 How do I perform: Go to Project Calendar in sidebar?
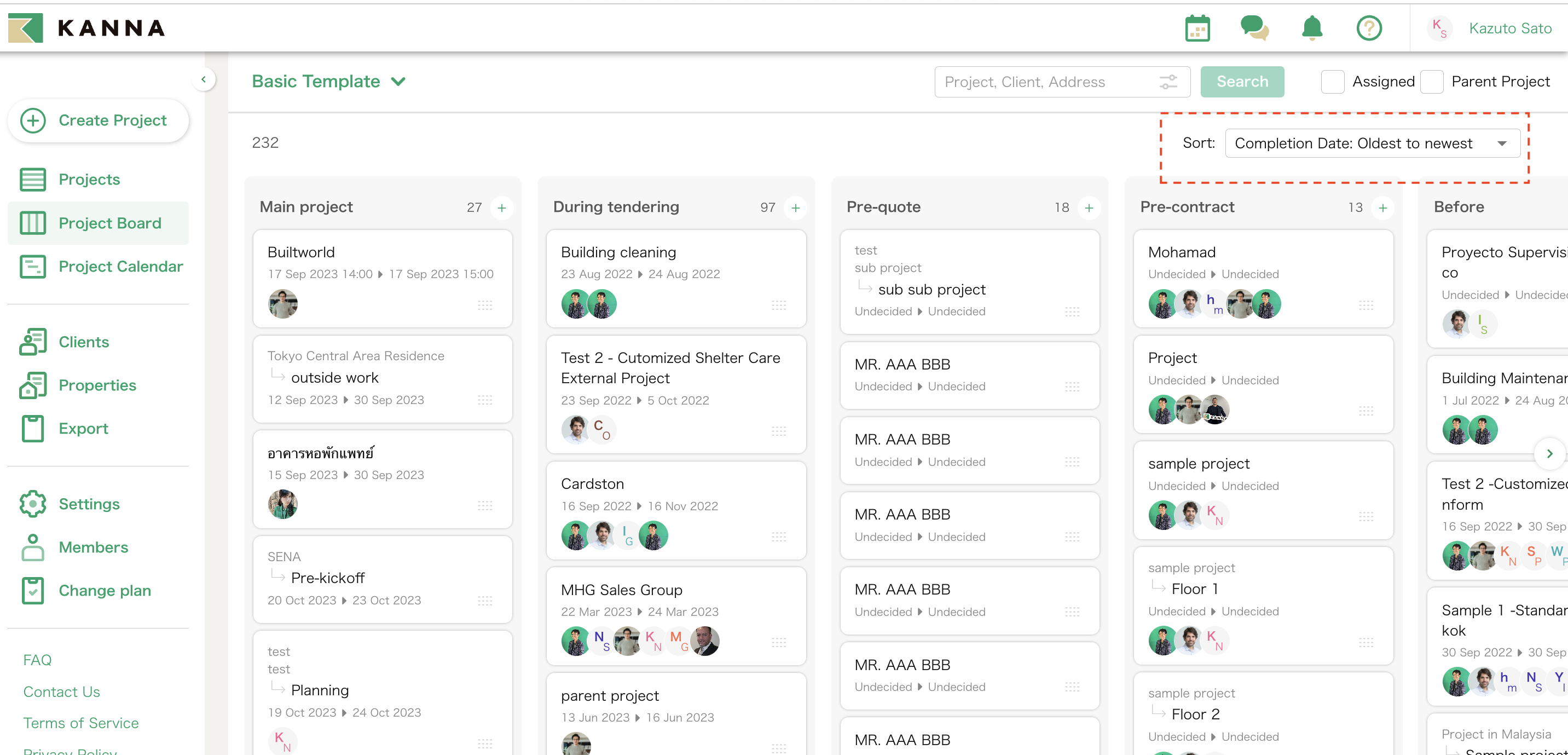click(x=120, y=266)
